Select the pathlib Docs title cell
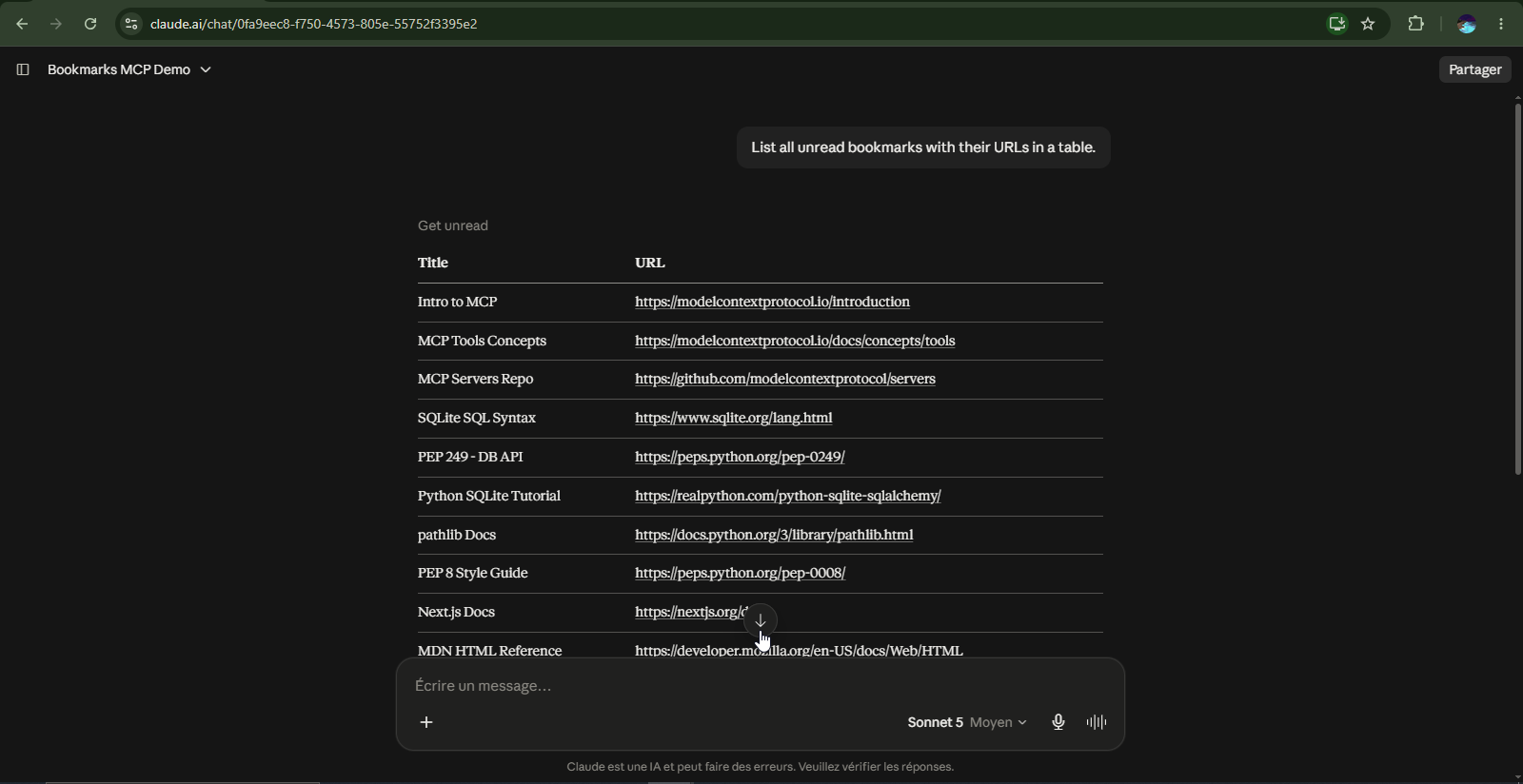Image resolution: width=1523 pixels, height=784 pixels. pos(456,535)
